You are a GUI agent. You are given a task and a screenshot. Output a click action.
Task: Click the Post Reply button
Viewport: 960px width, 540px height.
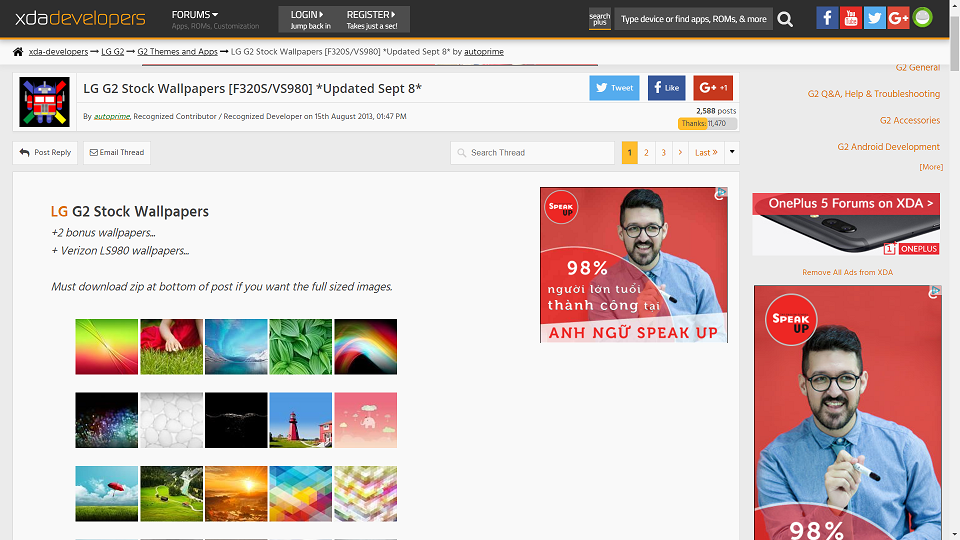pyautogui.click(x=45, y=152)
